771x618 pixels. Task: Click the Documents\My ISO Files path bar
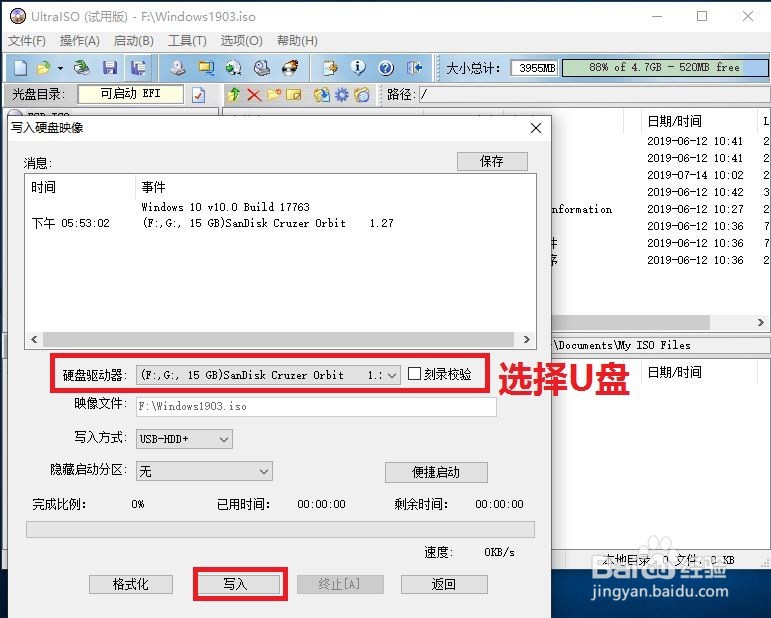(x=660, y=345)
